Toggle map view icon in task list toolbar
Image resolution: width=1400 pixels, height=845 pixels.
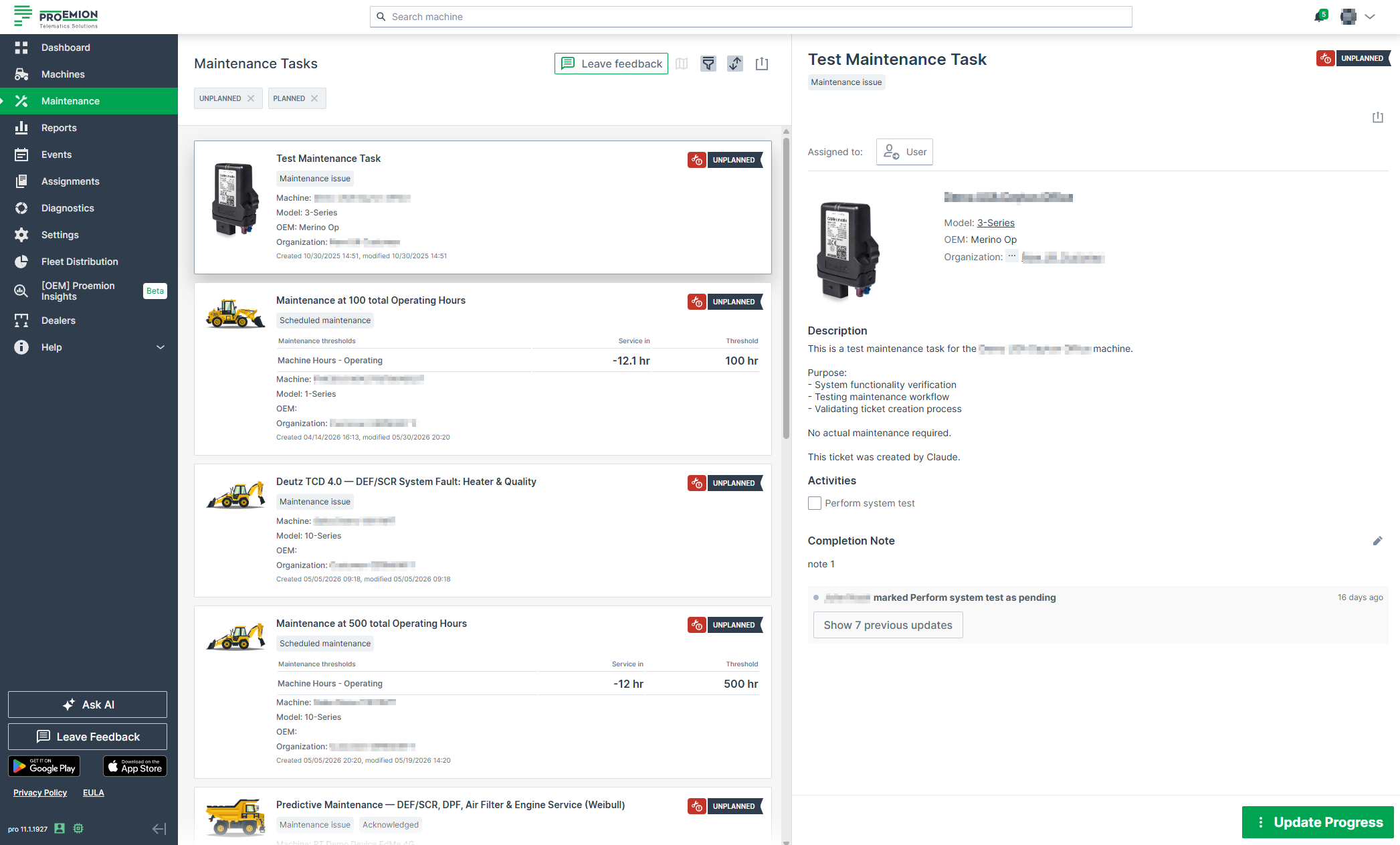click(x=682, y=64)
